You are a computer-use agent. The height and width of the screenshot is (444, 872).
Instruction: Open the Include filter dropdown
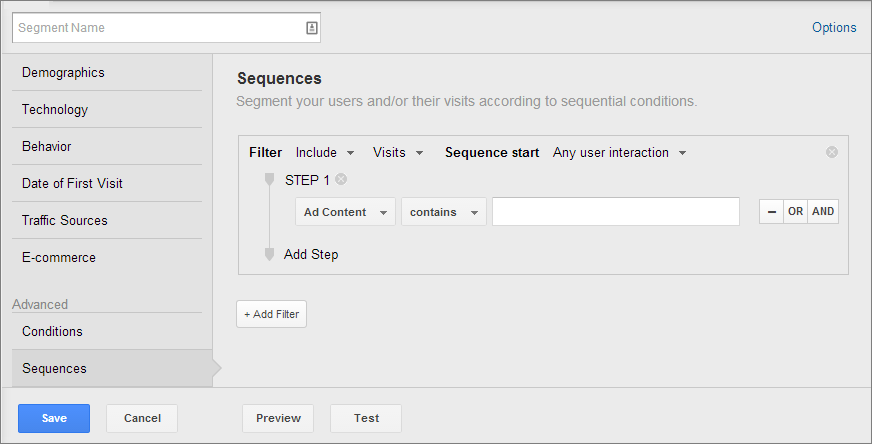tap(325, 153)
